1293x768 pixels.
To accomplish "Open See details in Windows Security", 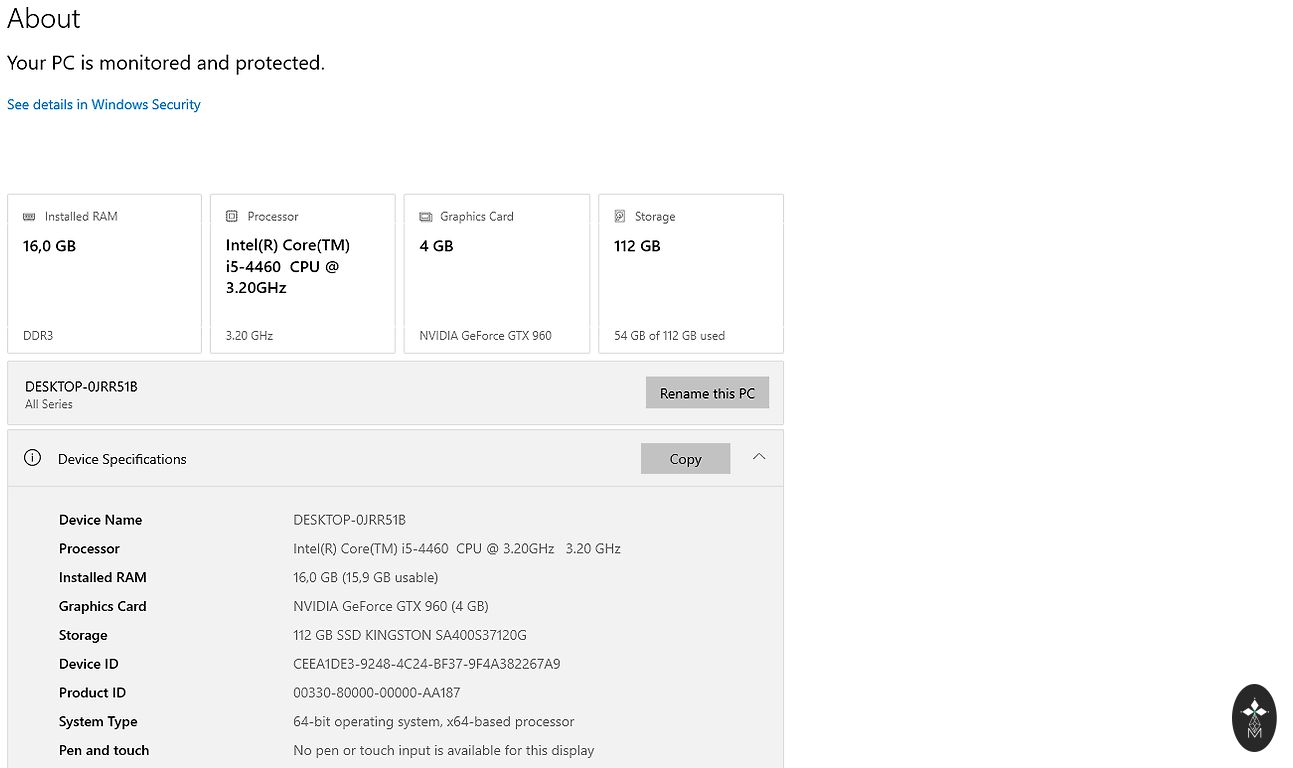I will pyautogui.click(x=104, y=104).
